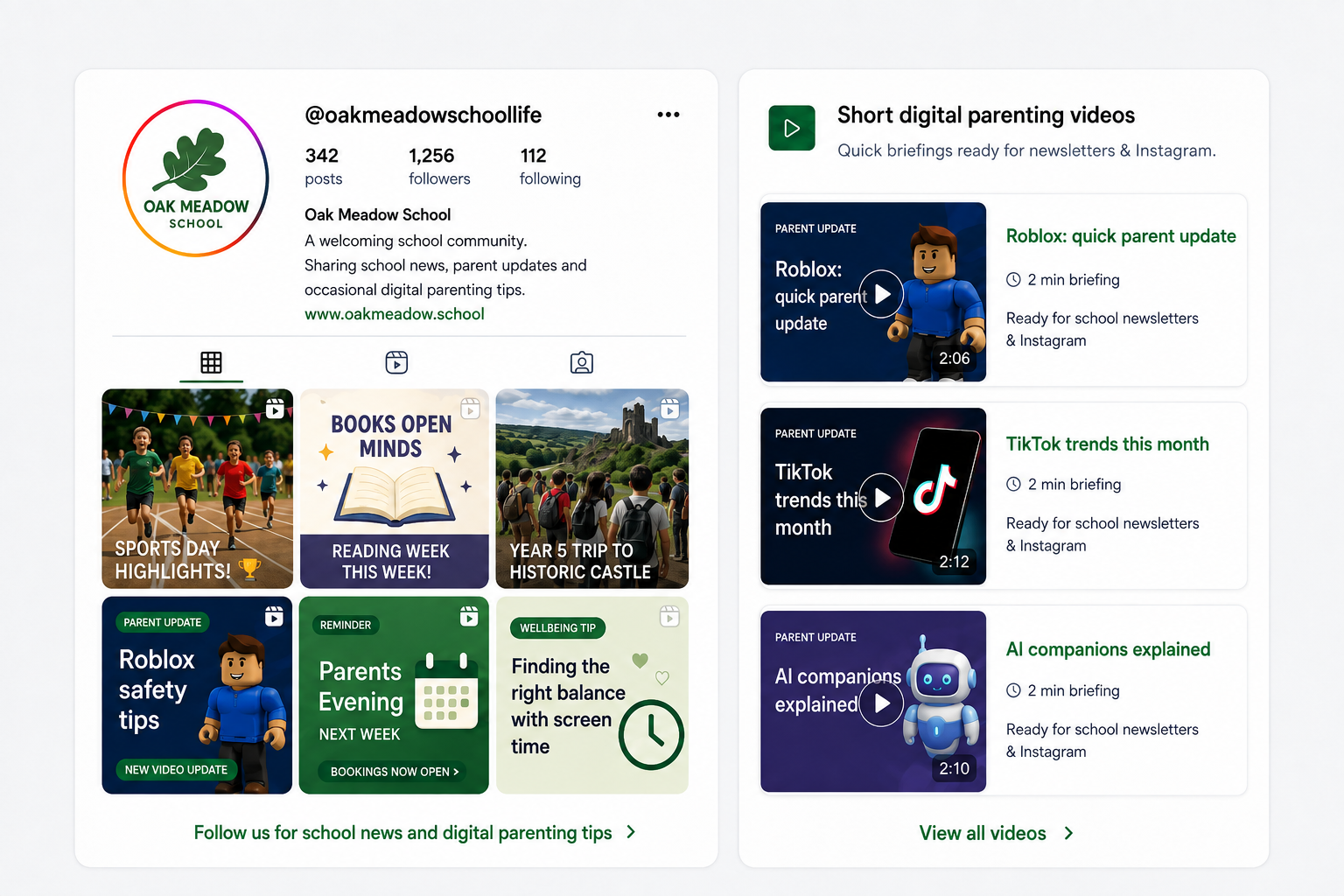This screenshot has height=896, width=1344.
Task: Click the BOOKINGS NOW OPEN button
Action: click(394, 772)
